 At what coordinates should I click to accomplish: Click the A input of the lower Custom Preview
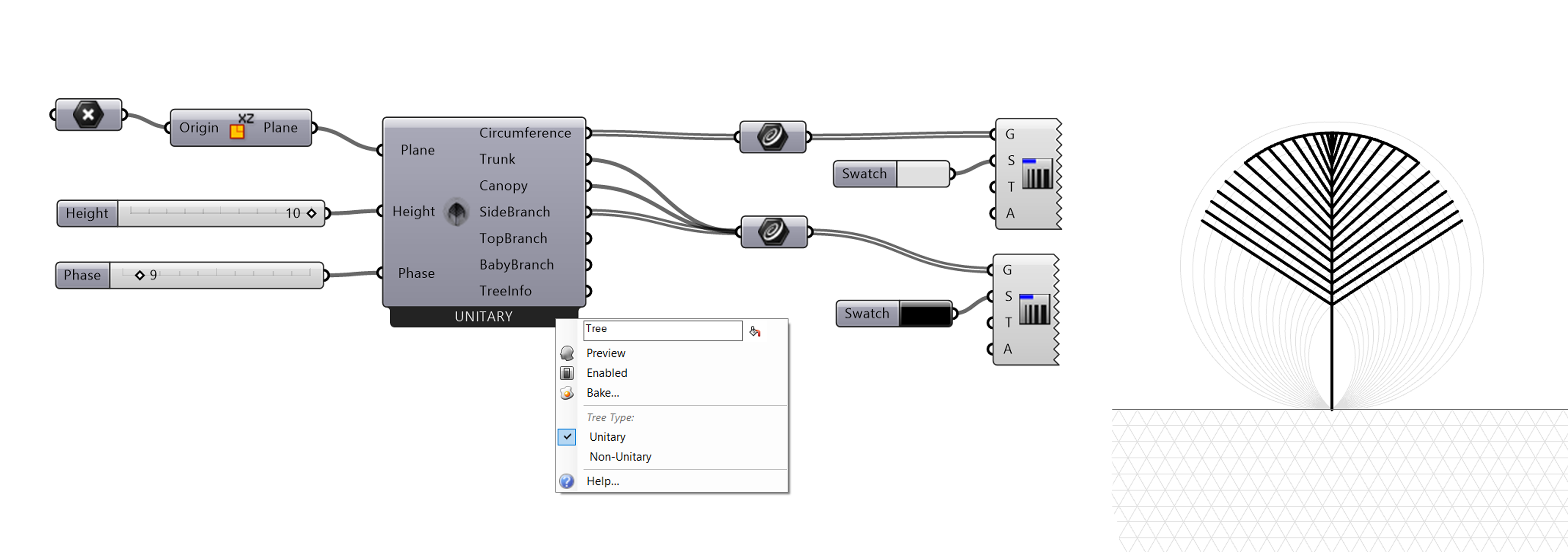pos(1008,349)
